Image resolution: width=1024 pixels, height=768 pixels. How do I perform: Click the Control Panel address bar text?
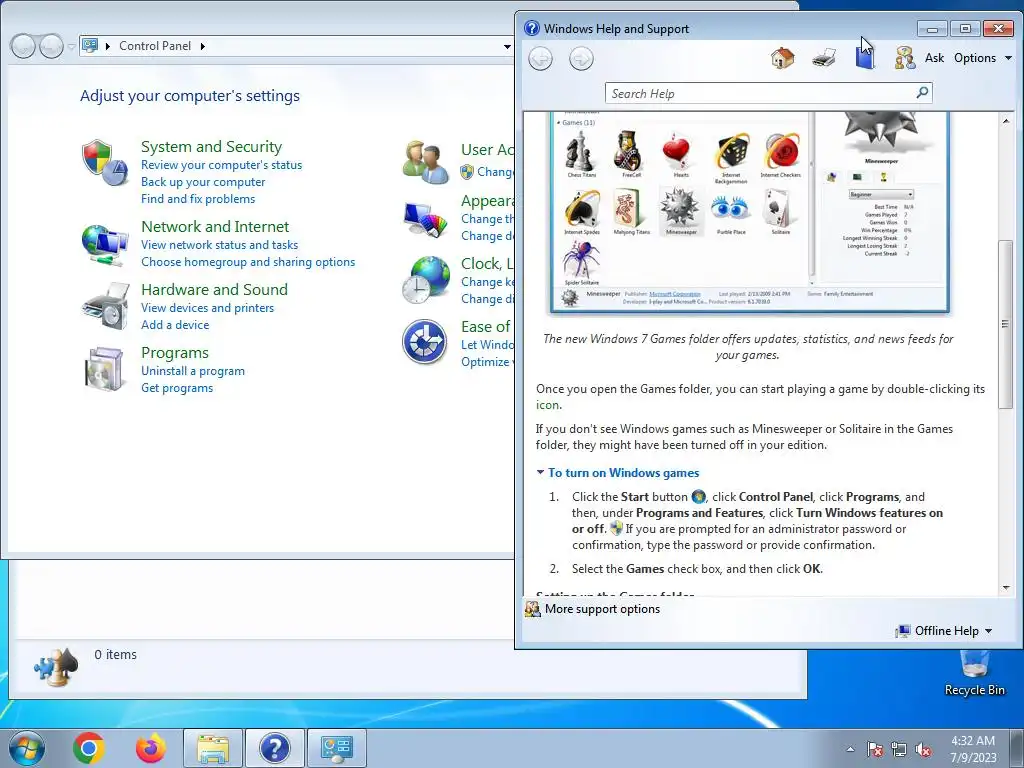(x=155, y=46)
